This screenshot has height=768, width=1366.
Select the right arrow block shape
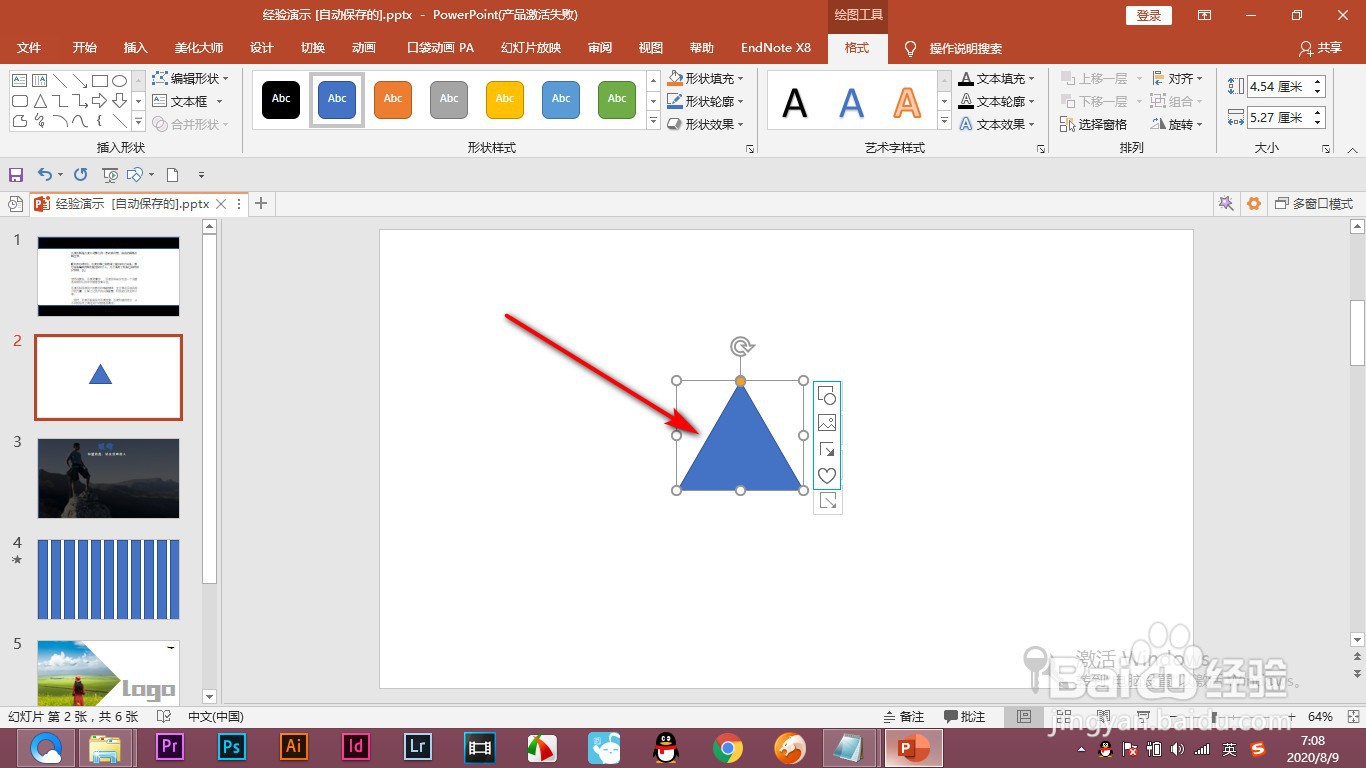coord(99,101)
